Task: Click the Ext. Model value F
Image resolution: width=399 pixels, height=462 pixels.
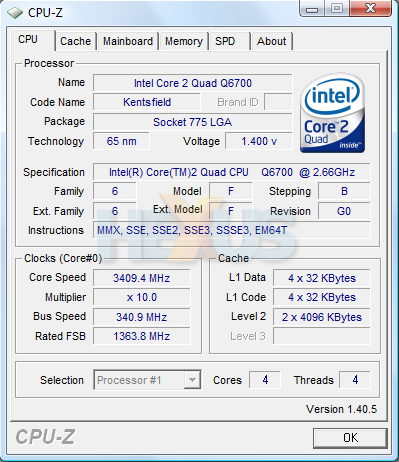Action: (231, 211)
